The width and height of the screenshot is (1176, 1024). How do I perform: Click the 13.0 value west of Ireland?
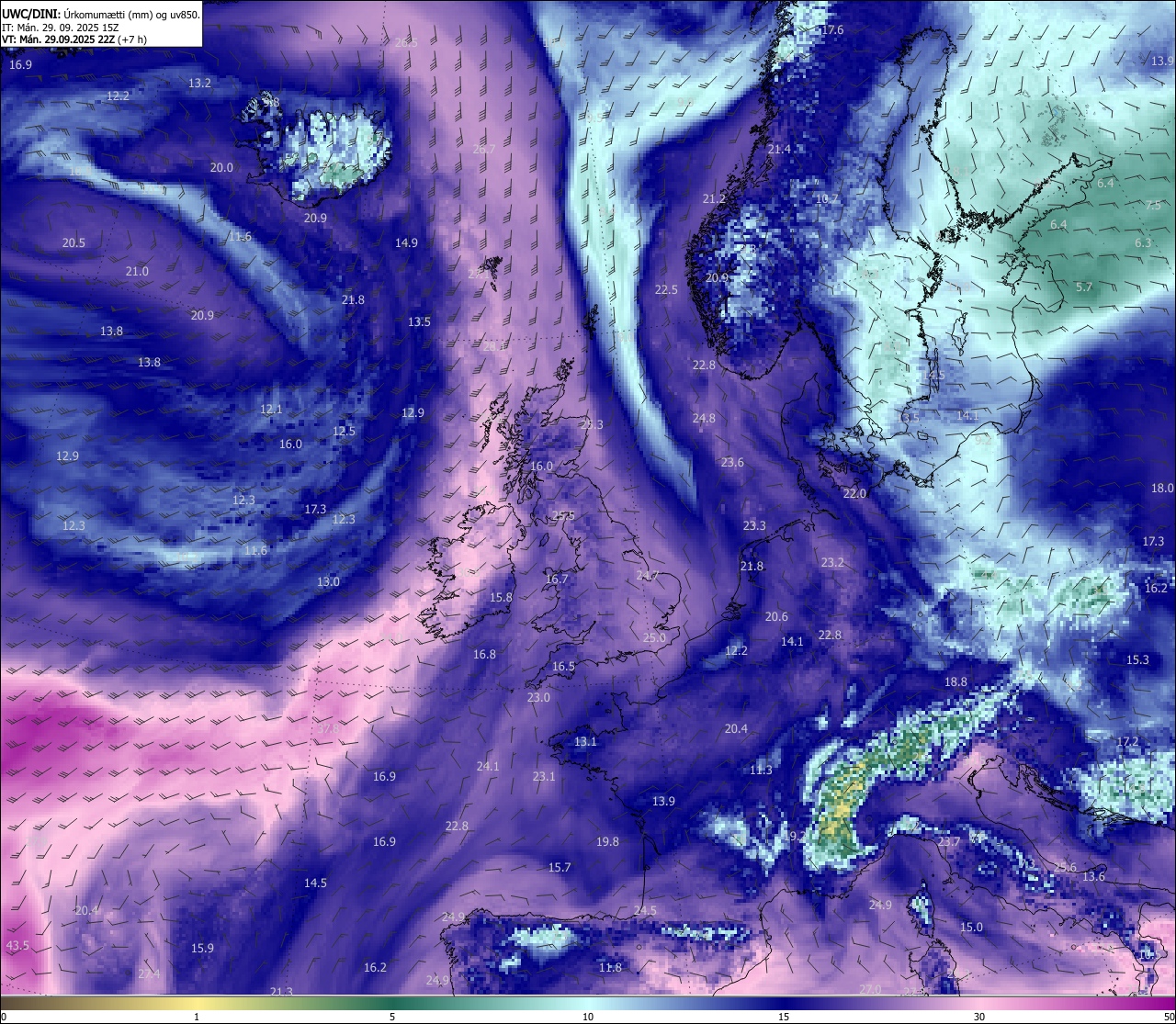(328, 581)
